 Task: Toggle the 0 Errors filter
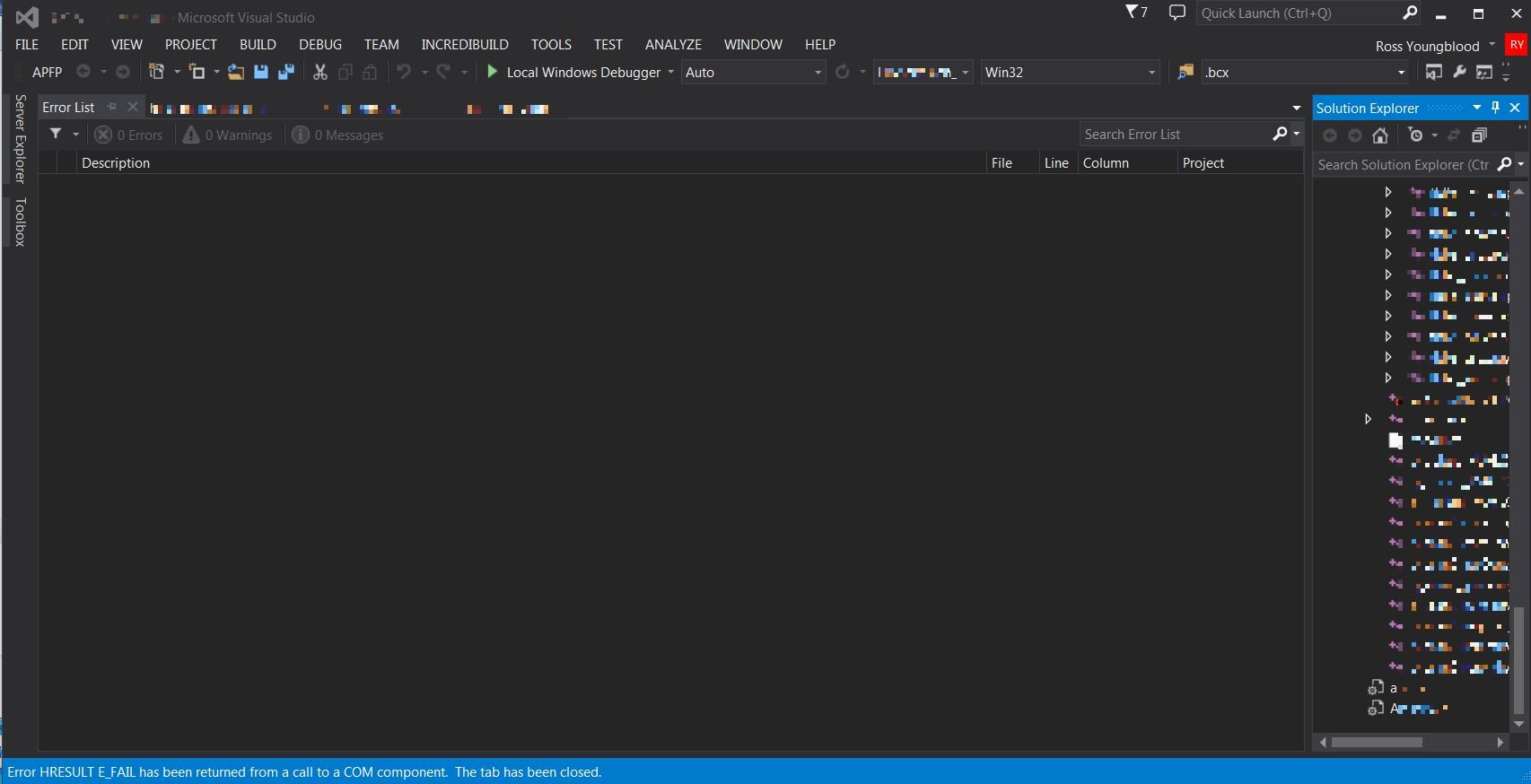tap(129, 135)
